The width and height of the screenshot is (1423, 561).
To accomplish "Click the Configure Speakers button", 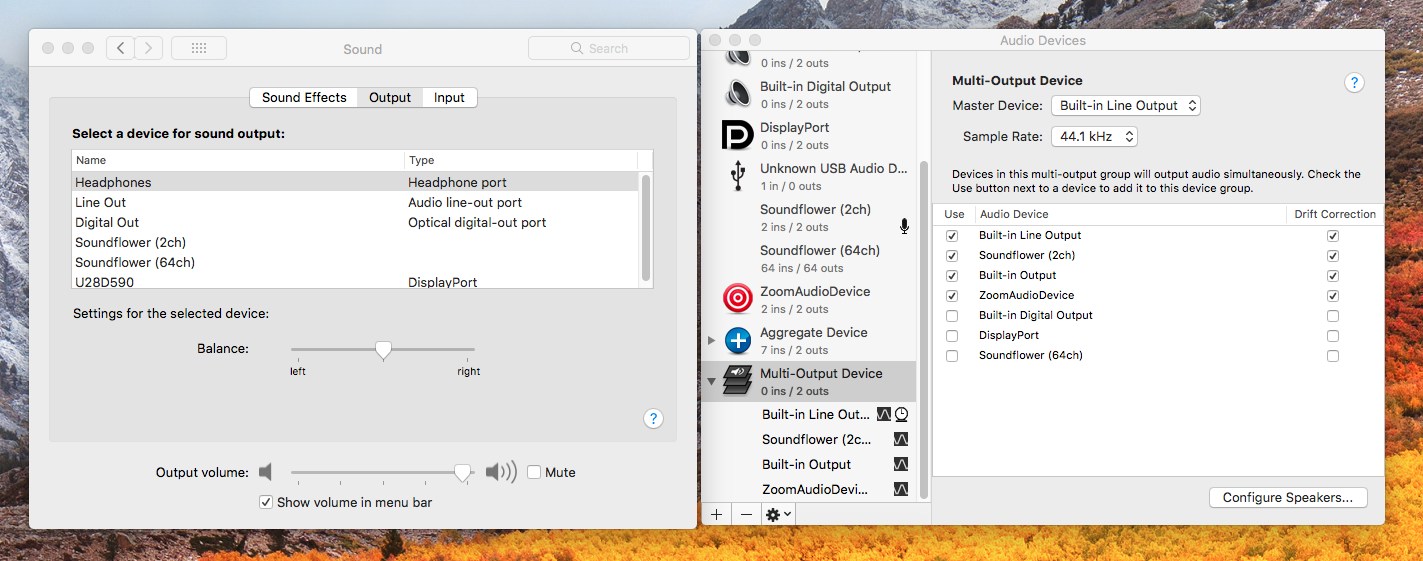I will pos(1288,497).
